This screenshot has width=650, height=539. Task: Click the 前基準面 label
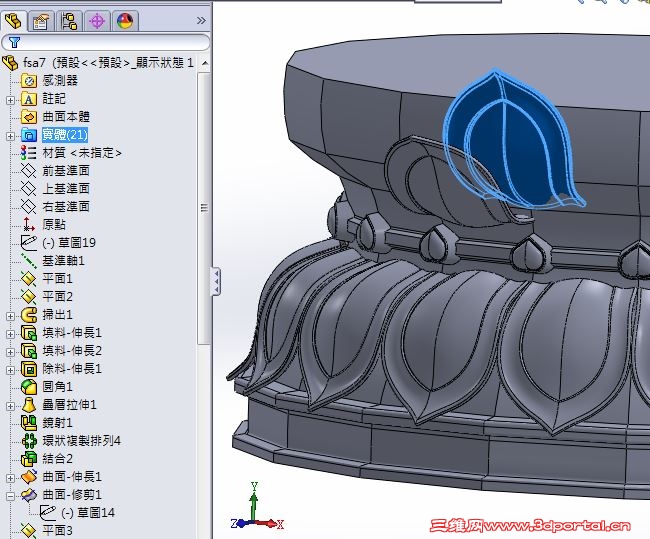[66, 170]
